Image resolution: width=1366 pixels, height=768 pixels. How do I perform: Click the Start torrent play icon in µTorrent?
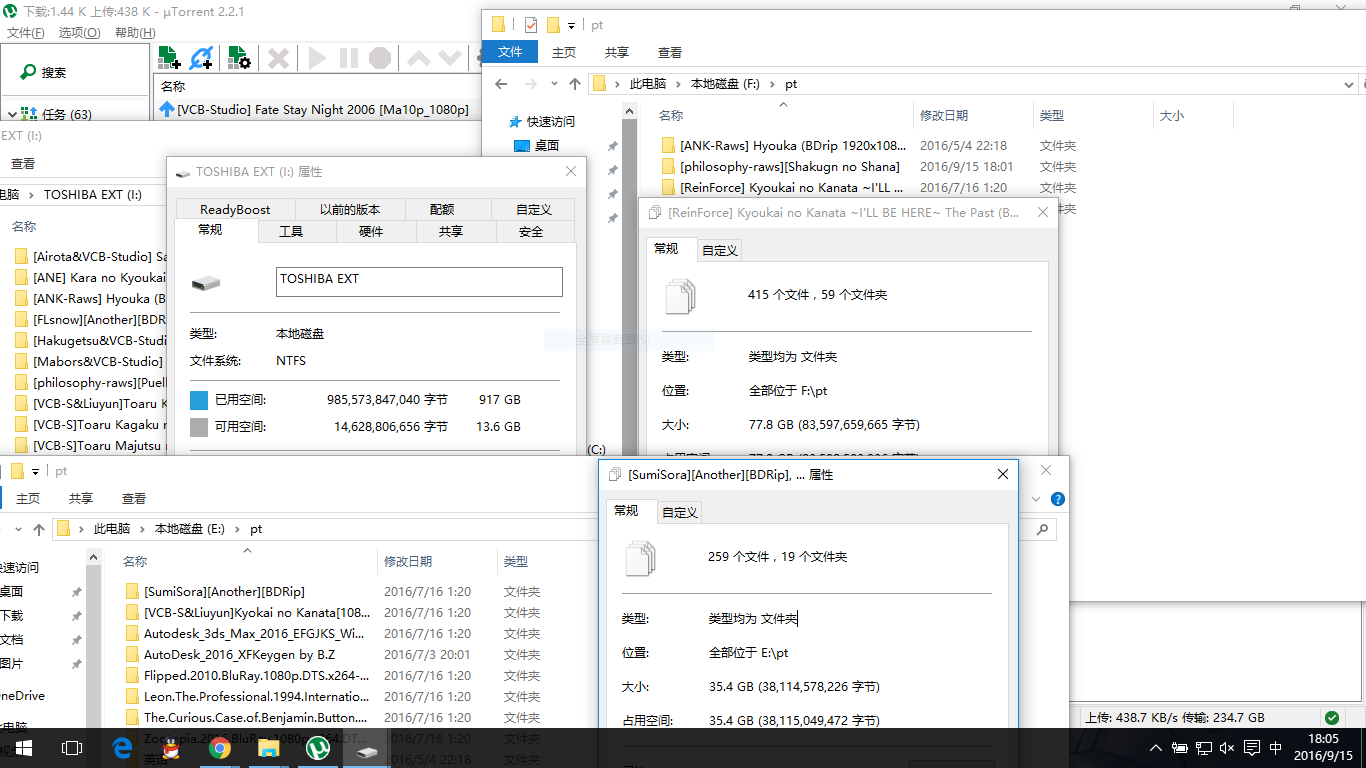(x=317, y=58)
